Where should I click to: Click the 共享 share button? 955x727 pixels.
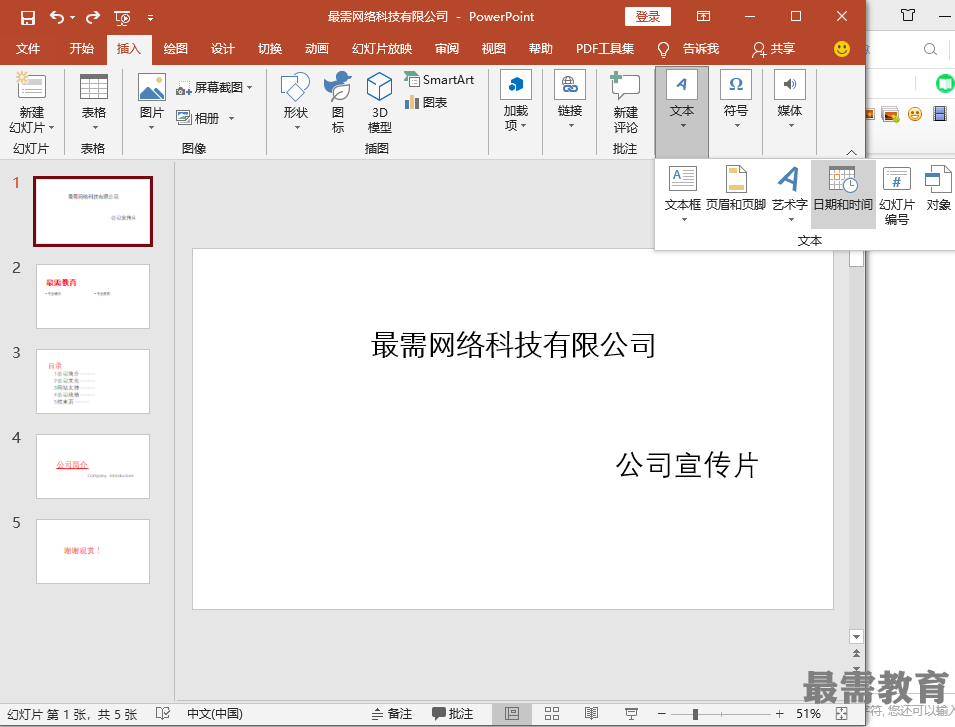tap(774, 49)
